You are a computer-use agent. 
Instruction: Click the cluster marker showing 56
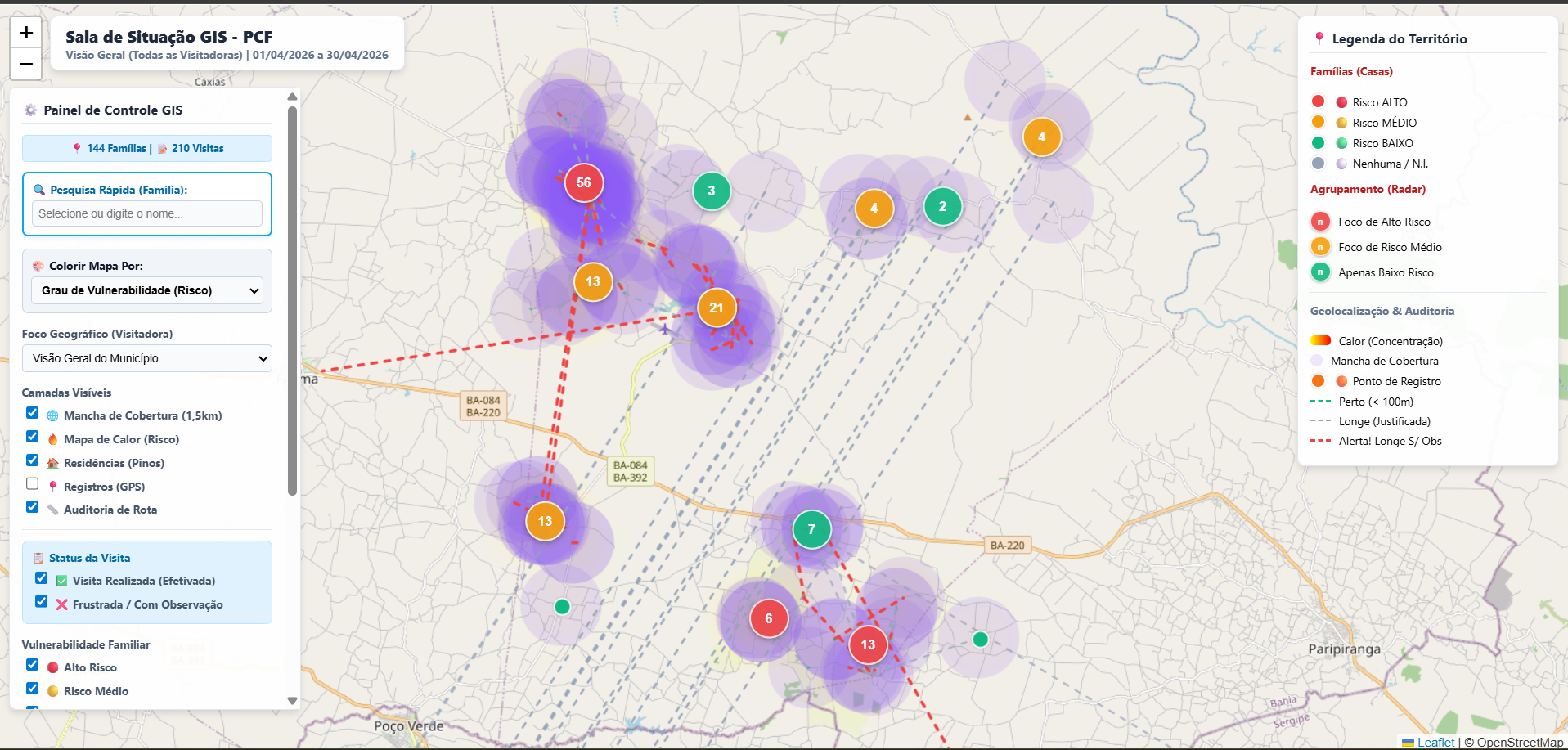583,183
